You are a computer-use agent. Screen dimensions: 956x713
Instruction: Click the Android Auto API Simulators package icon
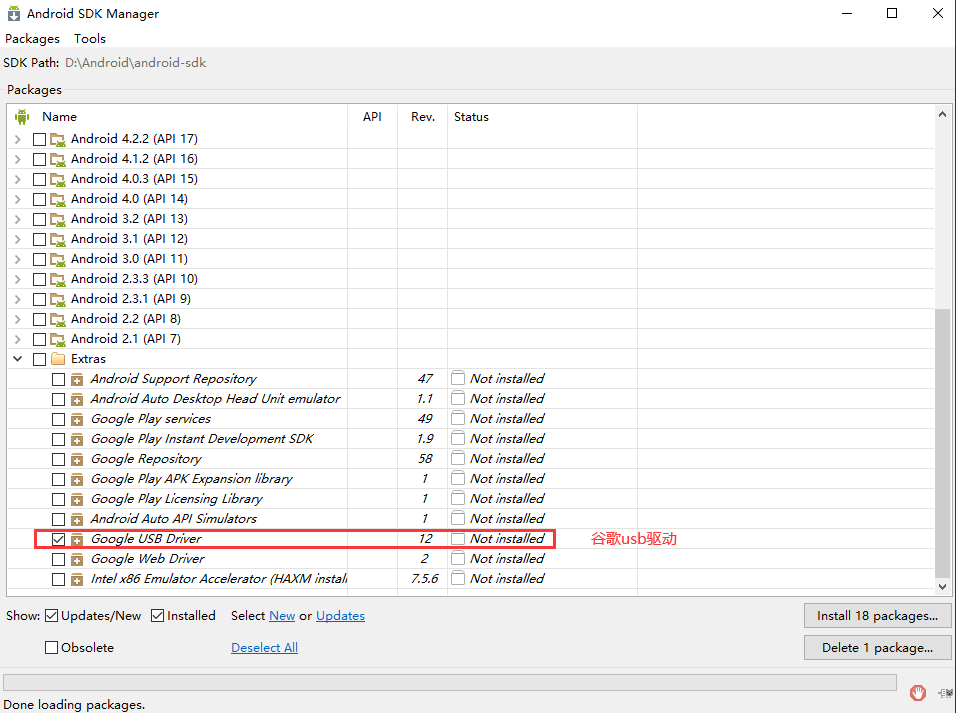(77, 520)
